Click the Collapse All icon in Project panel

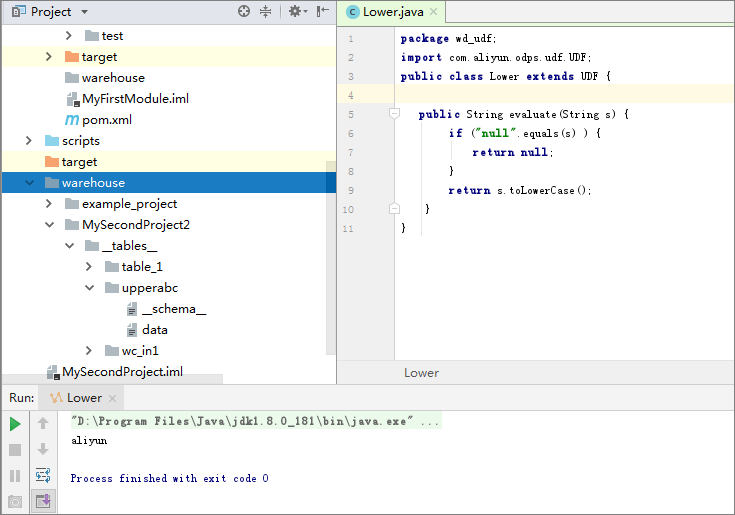pyautogui.click(x=265, y=11)
